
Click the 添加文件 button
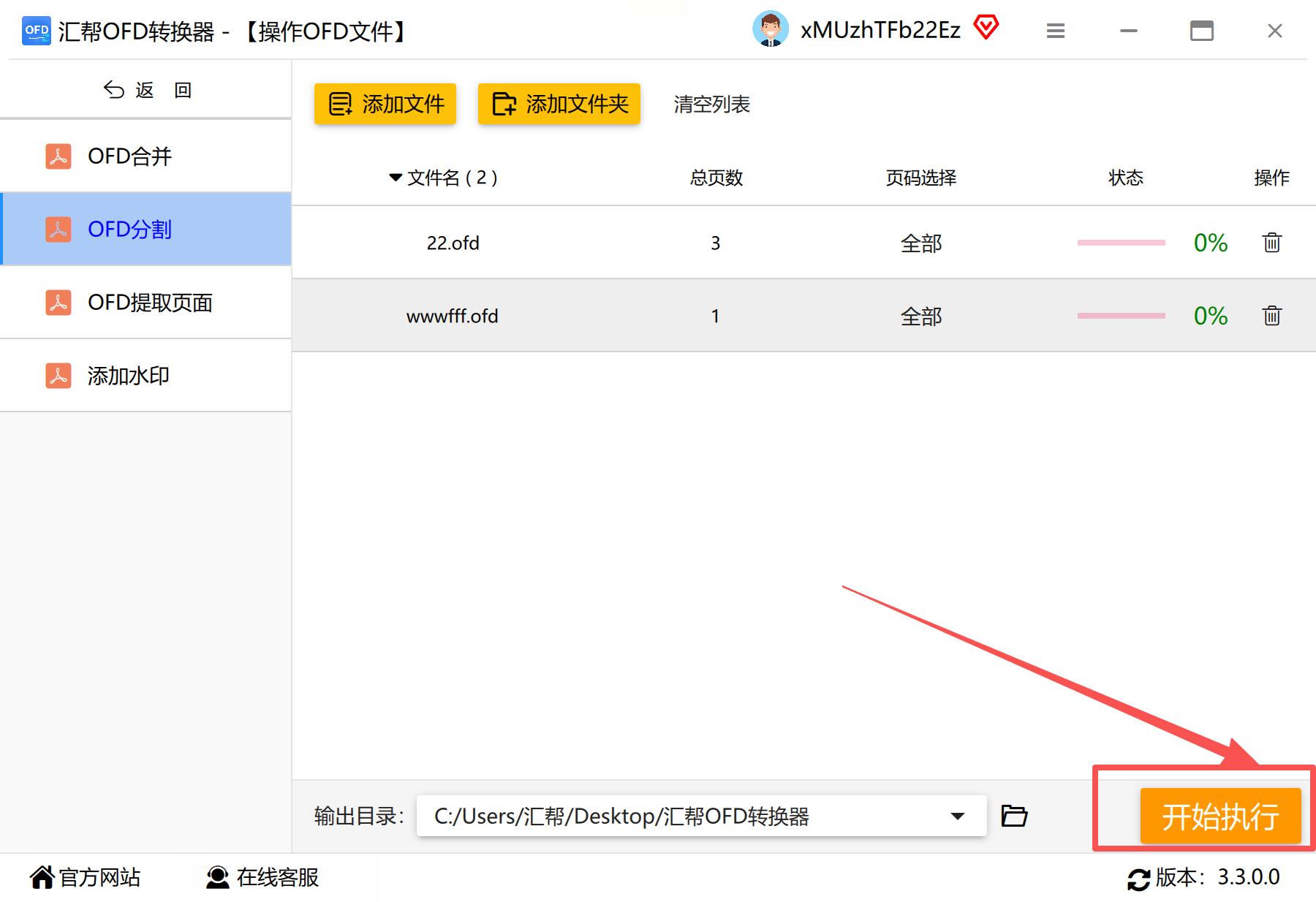pyautogui.click(x=385, y=104)
